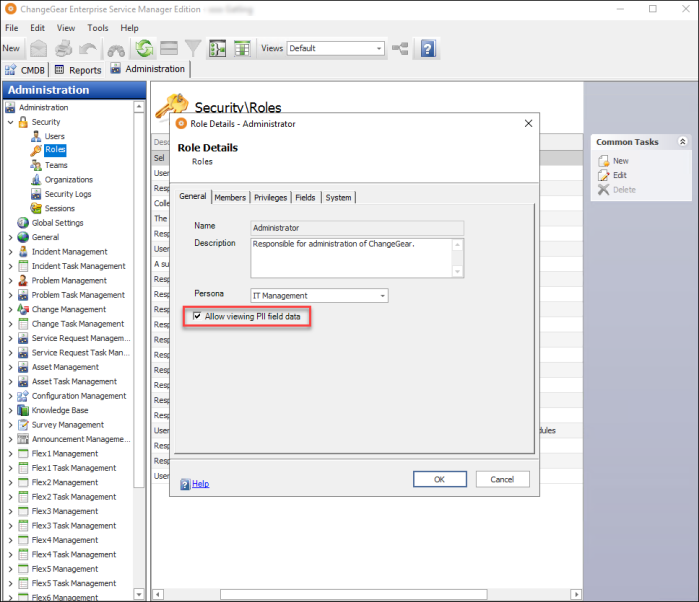Click the tree panel scroll down arrow
Image resolution: width=699 pixels, height=602 pixels.
(x=139, y=594)
